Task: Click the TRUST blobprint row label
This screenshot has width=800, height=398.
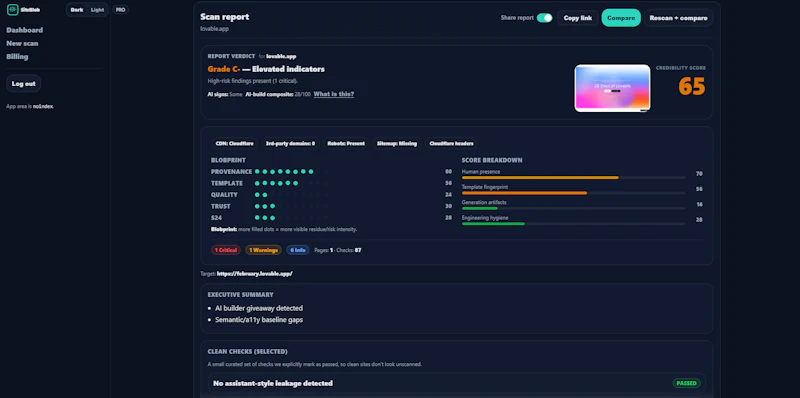Action: point(221,206)
